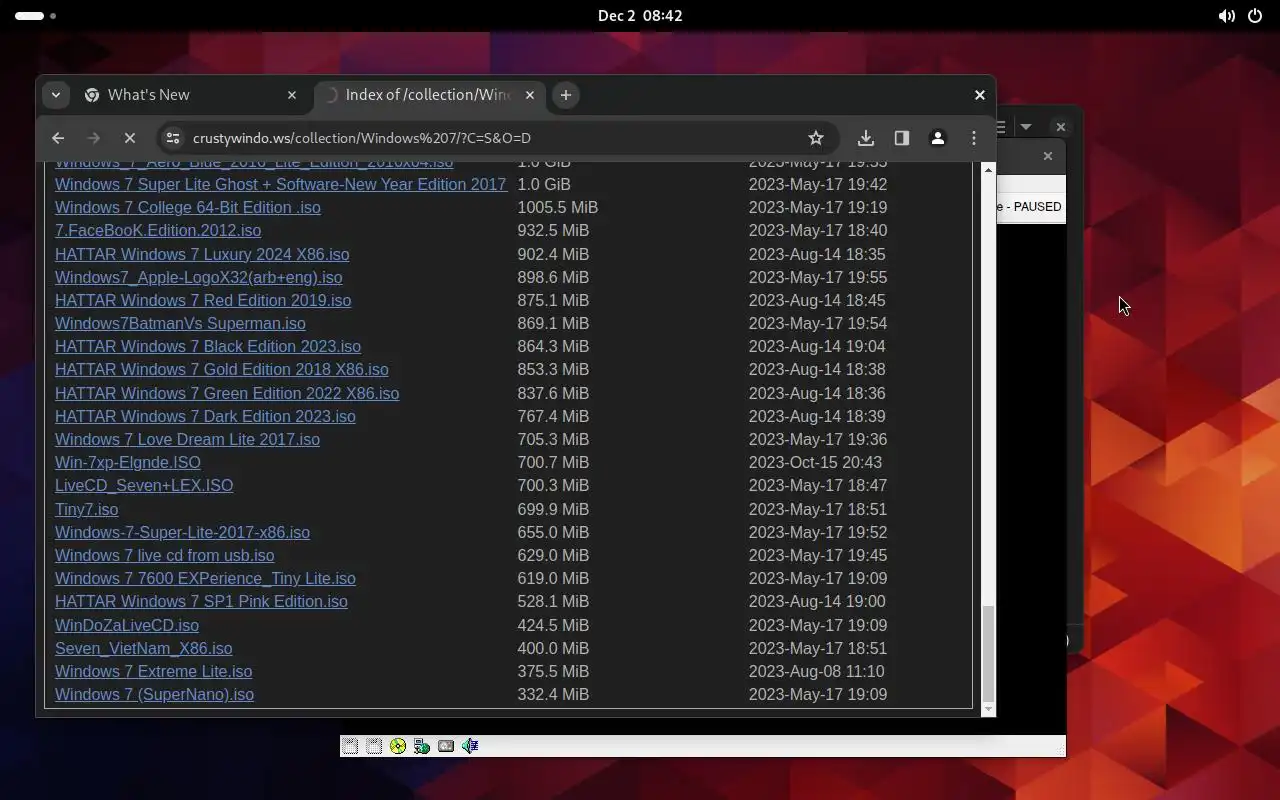The image size is (1280, 800).
Task: Open Windows7BatmanVs Superman.iso link
Action: pyautogui.click(x=180, y=323)
